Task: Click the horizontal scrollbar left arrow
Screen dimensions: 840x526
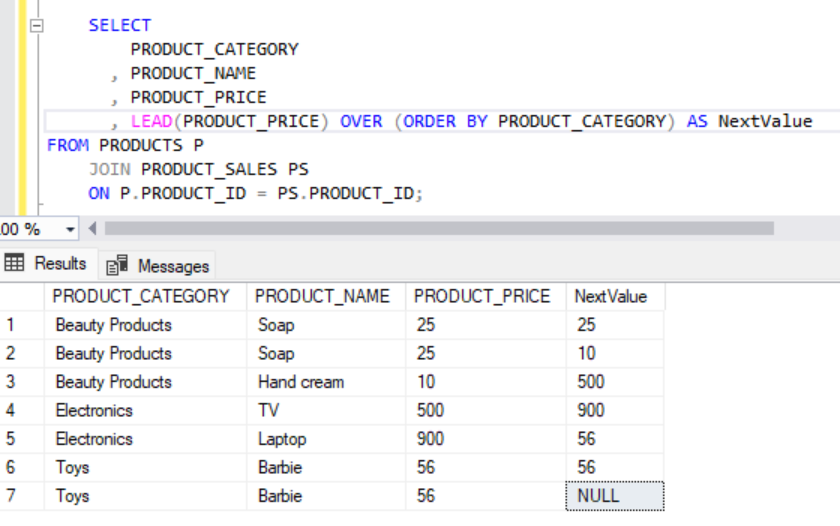Action: [93, 229]
